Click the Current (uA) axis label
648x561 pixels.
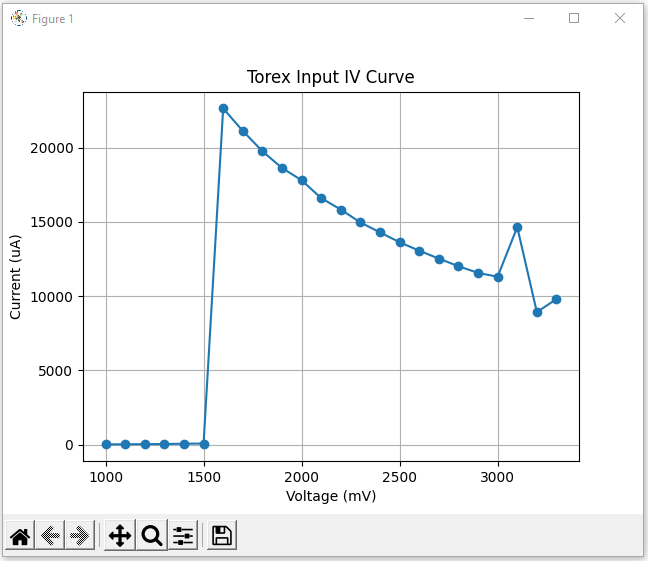15,277
